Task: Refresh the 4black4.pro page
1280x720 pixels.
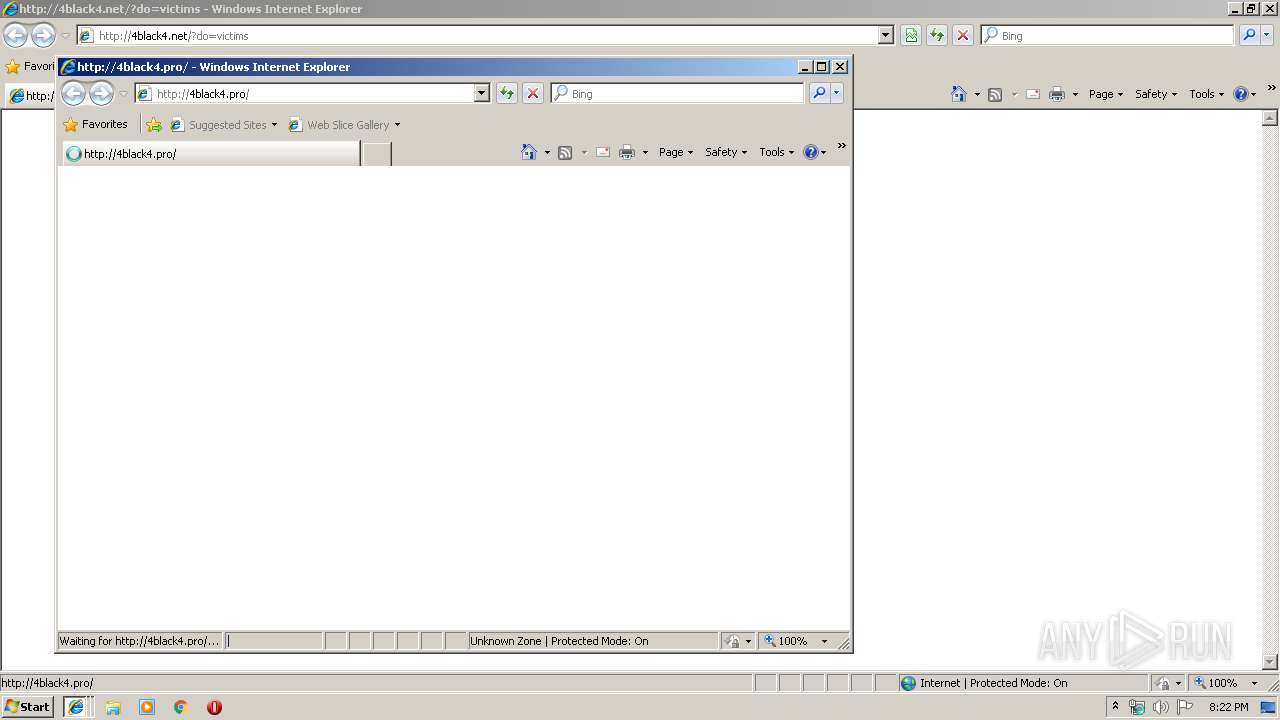Action: [x=507, y=93]
